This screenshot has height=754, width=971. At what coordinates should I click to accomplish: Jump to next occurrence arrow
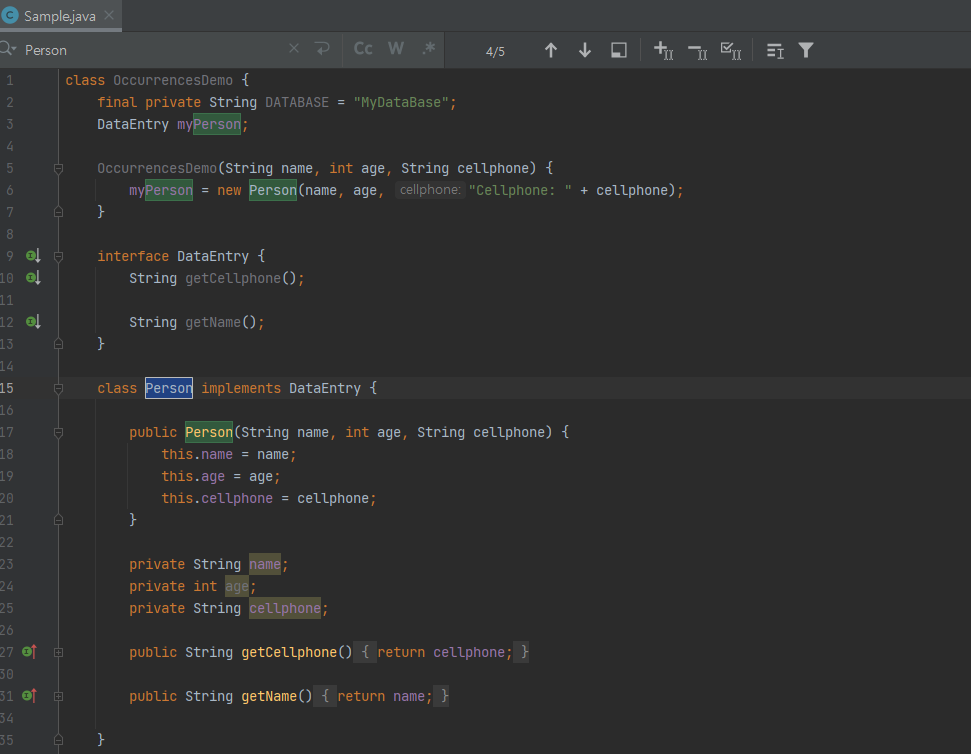585,50
